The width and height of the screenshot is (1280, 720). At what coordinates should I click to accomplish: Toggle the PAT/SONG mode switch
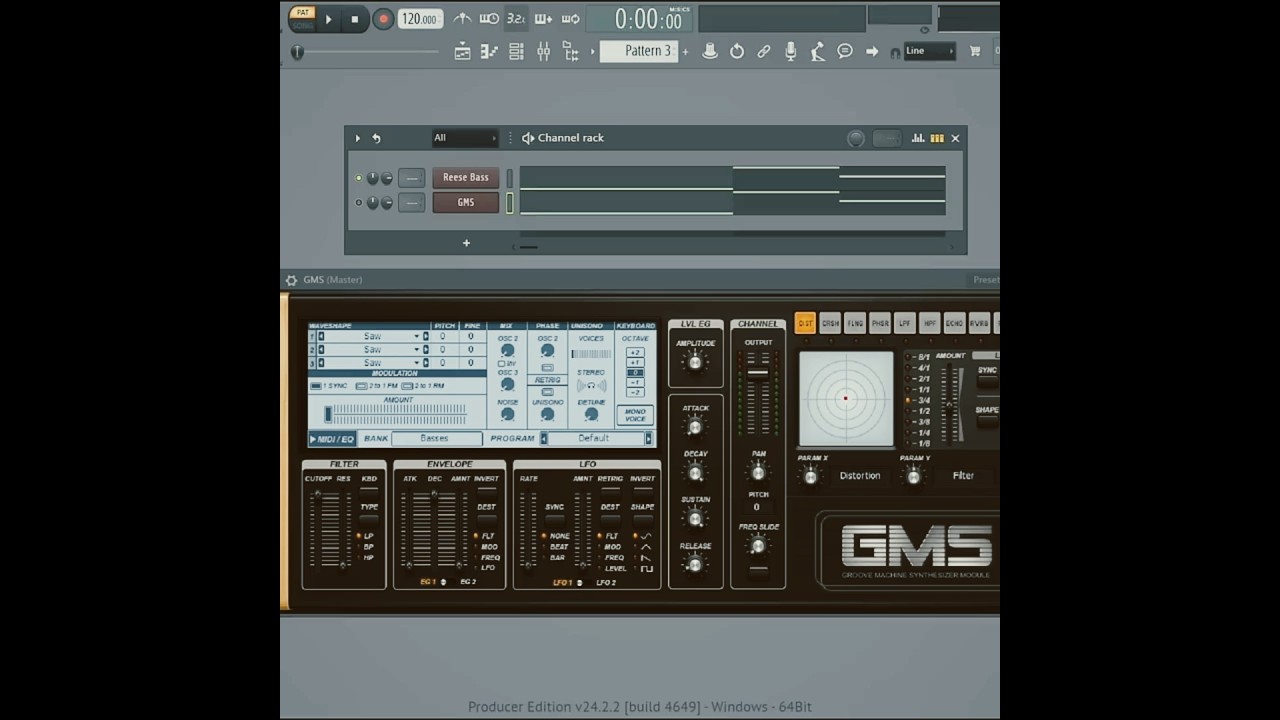tap(302, 18)
